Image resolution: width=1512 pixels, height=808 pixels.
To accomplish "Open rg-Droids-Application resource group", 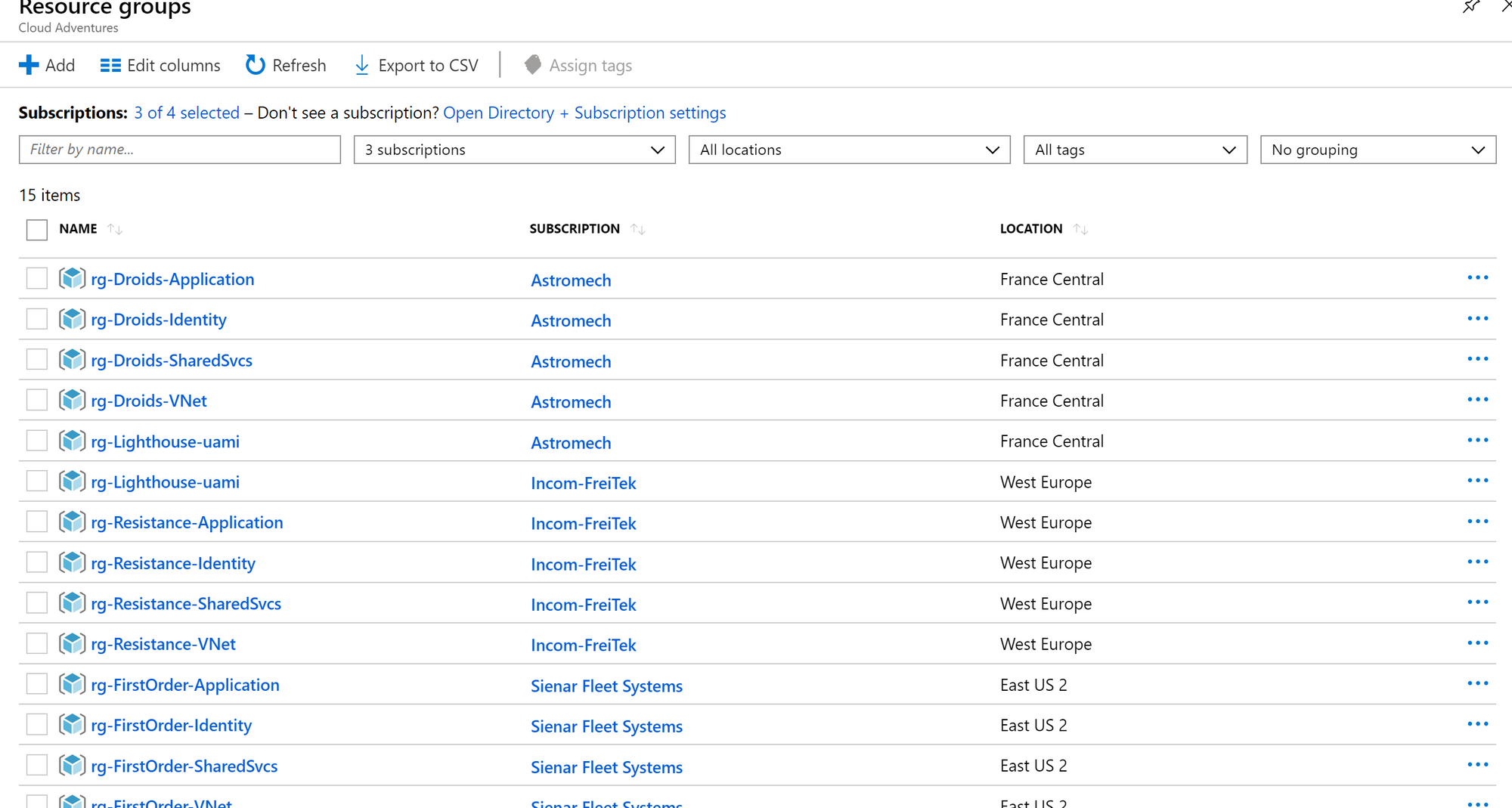I will coord(172,279).
